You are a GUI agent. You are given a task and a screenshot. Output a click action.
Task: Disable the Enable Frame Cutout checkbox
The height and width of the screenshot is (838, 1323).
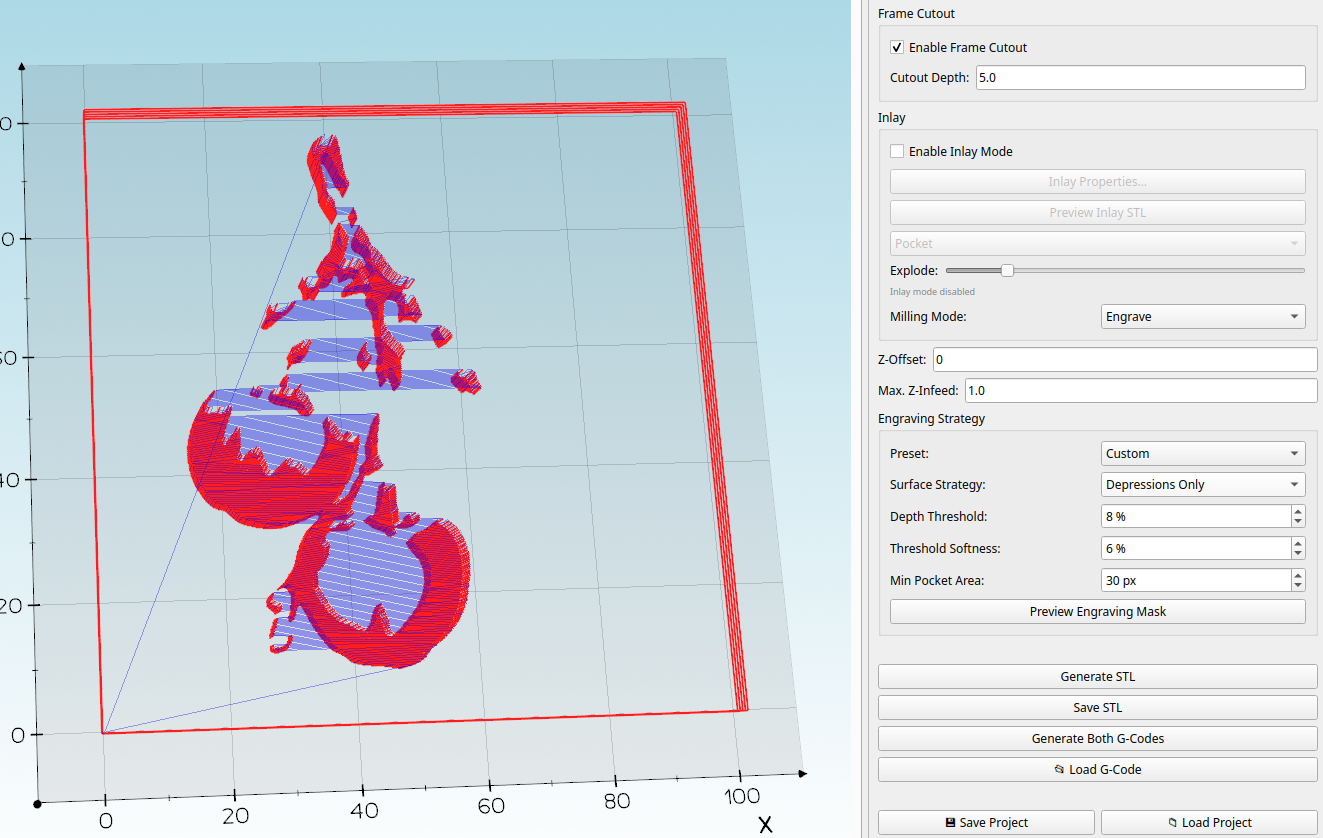pyautogui.click(x=897, y=47)
